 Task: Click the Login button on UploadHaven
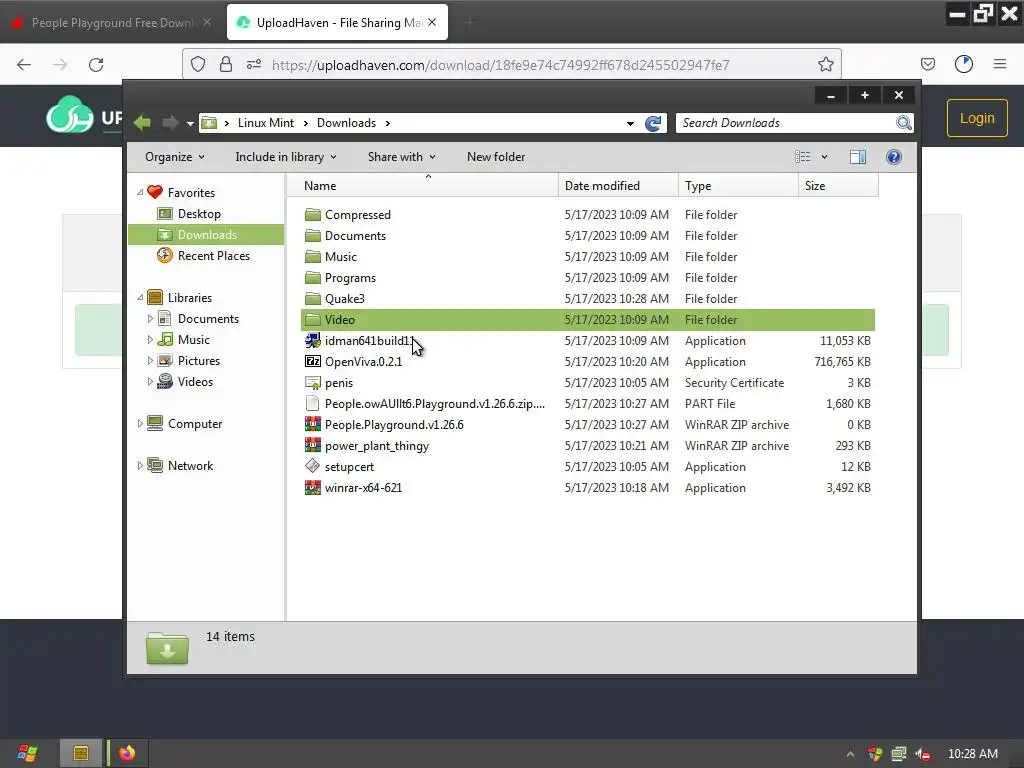pyautogui.click(x=977, y=118)
